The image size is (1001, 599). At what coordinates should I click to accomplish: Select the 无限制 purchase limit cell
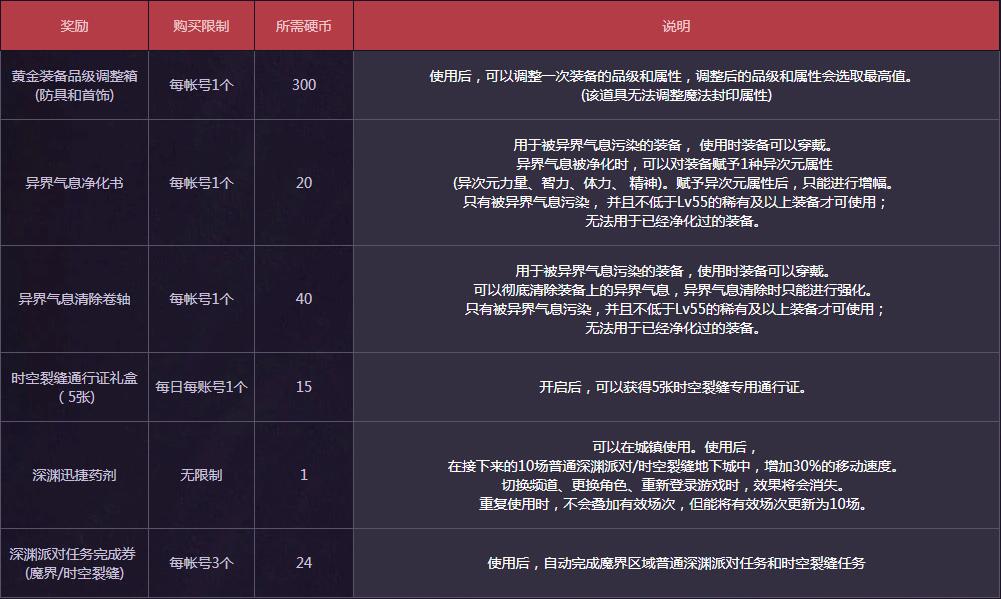click(201, 475)
